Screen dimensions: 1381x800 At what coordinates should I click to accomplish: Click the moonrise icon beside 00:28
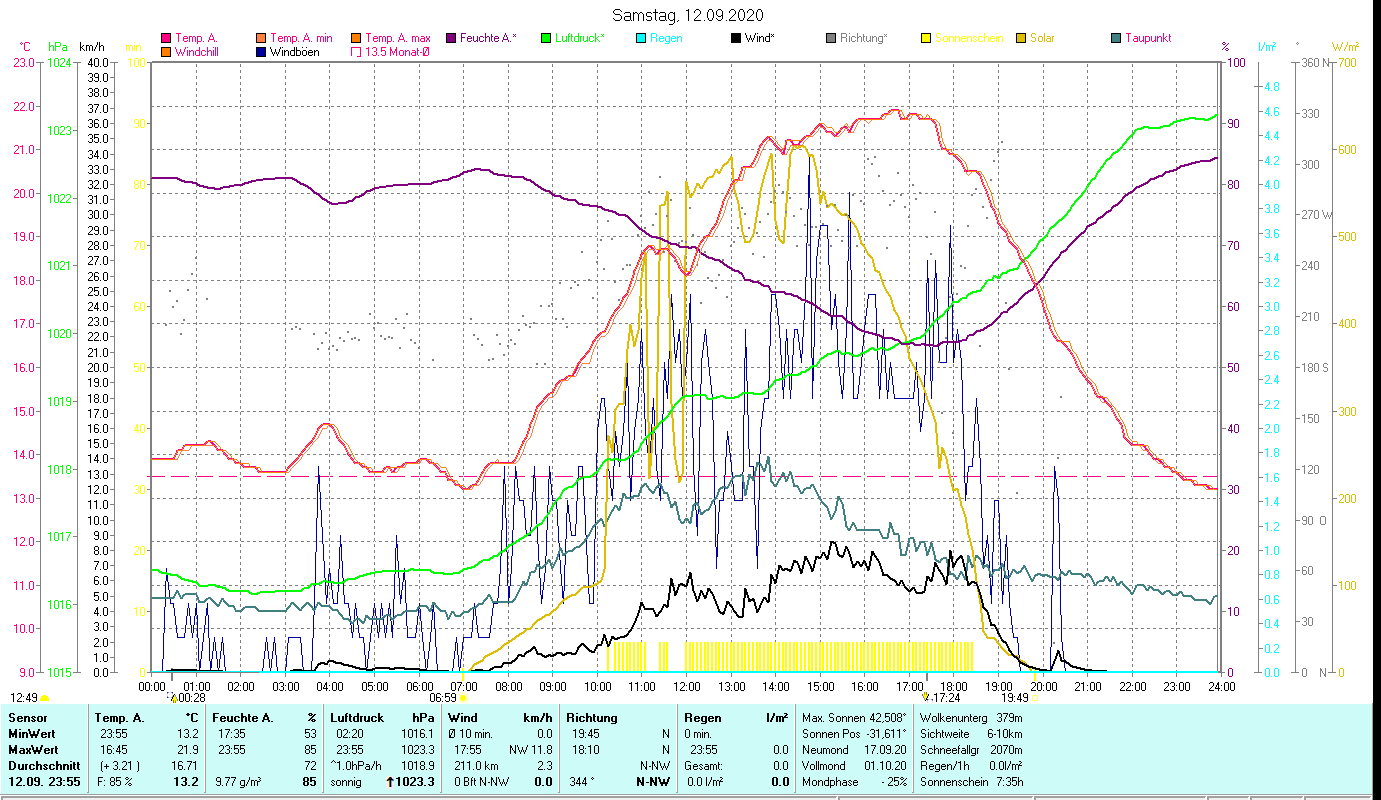(173, 698)
